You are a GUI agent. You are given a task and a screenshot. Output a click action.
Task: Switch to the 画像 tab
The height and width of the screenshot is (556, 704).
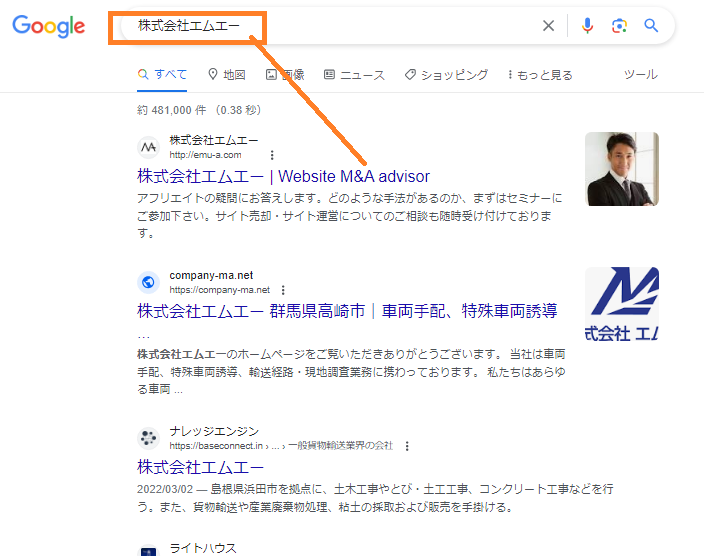point(285,75)
